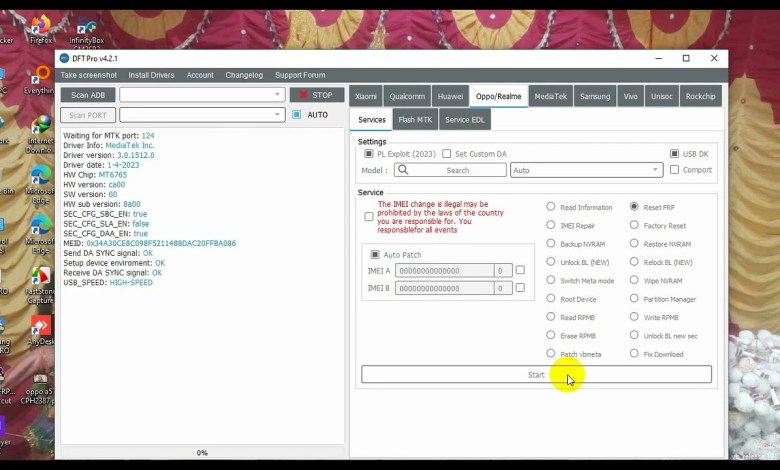Open Changelog menu item
Screen dimensions: 780x470
tap(244, 75)
